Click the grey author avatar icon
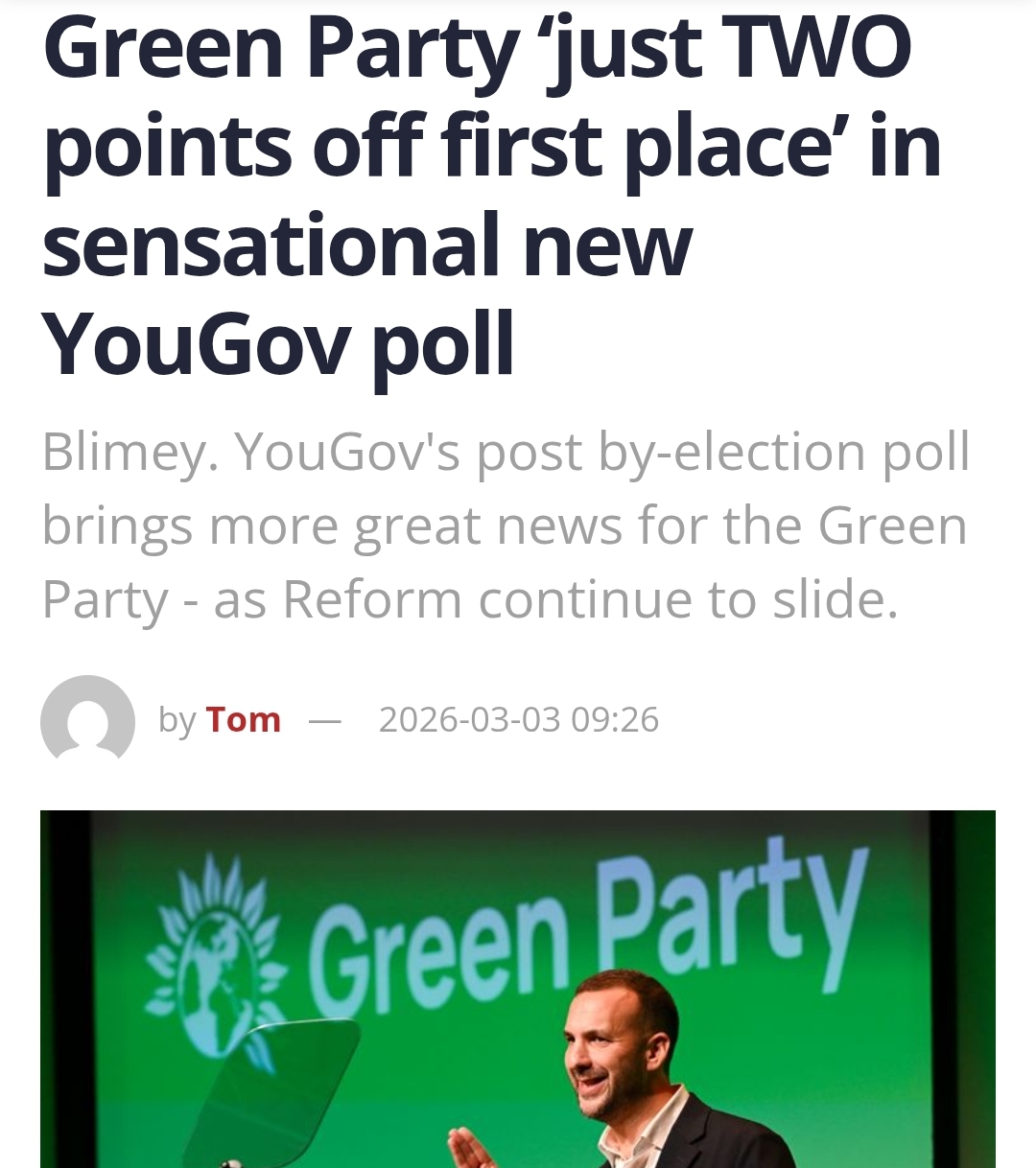The height and width of the screenshot is (1168, 1036). pyautogui.click(x=87, y=720)
